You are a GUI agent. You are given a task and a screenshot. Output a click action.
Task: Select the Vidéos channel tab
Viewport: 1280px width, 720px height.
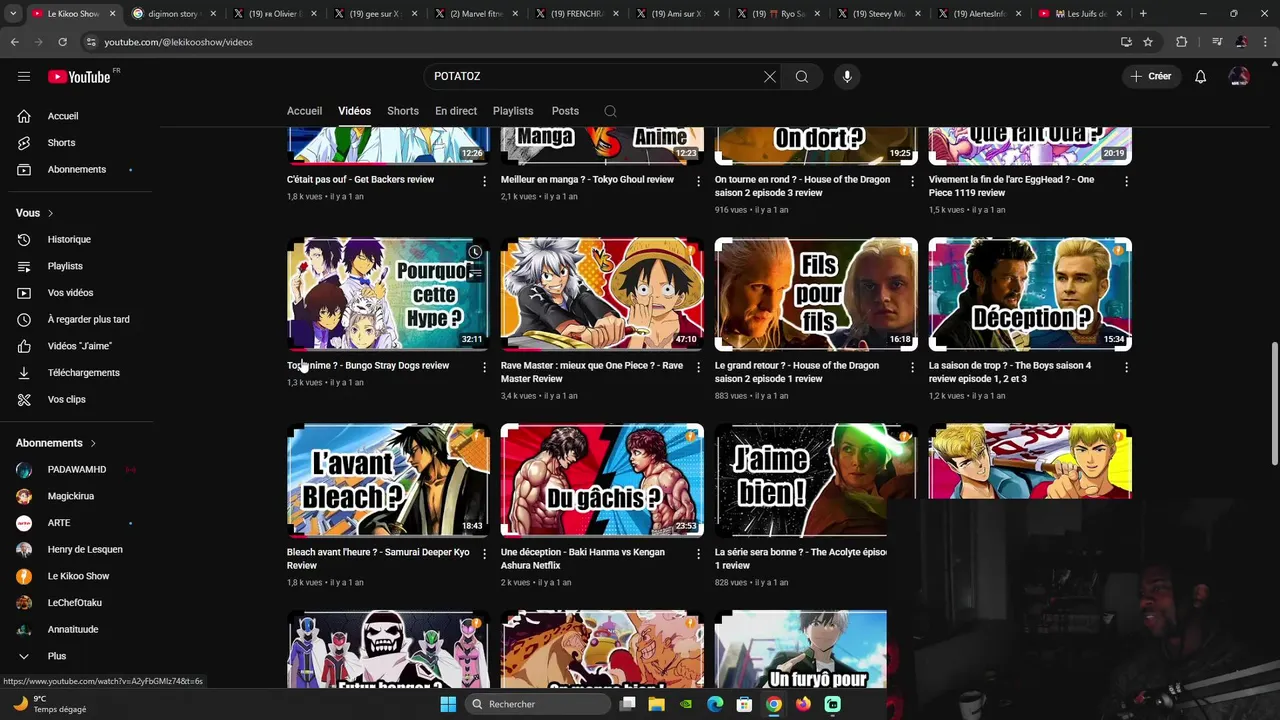pos(354,111)
